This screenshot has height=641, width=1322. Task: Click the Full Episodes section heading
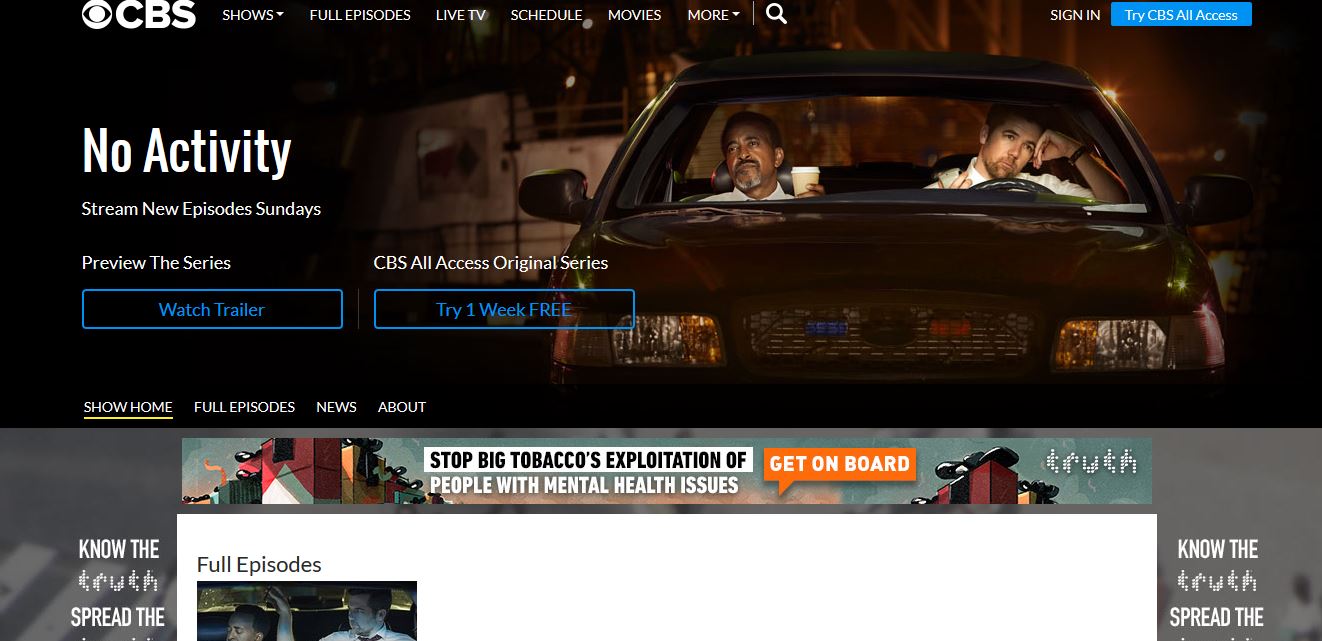(x=259, y=564)
